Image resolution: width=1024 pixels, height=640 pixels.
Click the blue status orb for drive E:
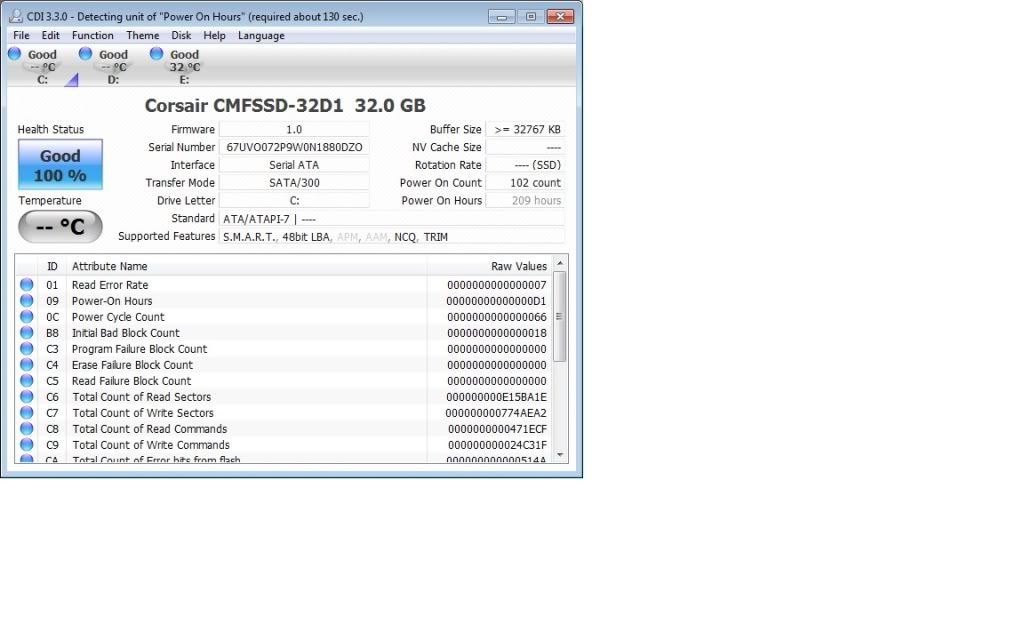tap(157, 54)
